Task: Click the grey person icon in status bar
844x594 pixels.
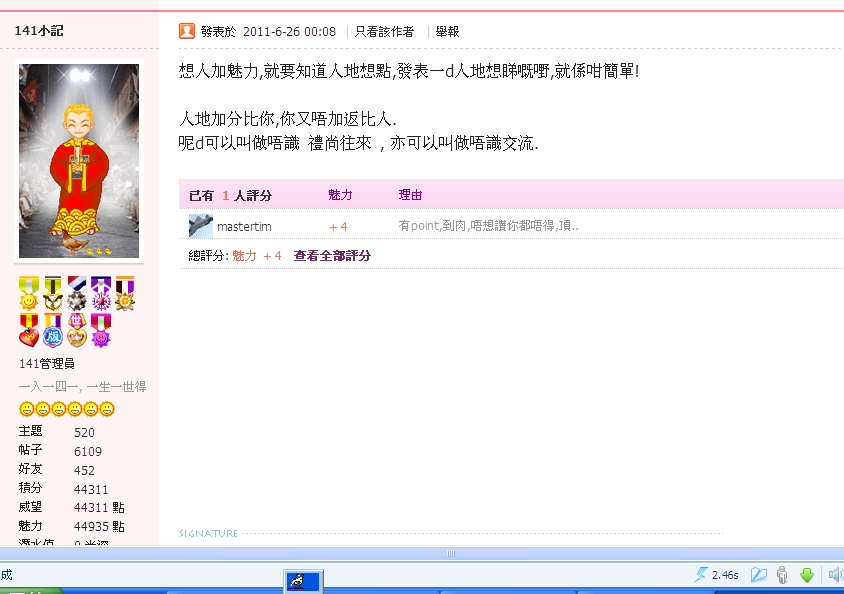Action: [782, 574]
